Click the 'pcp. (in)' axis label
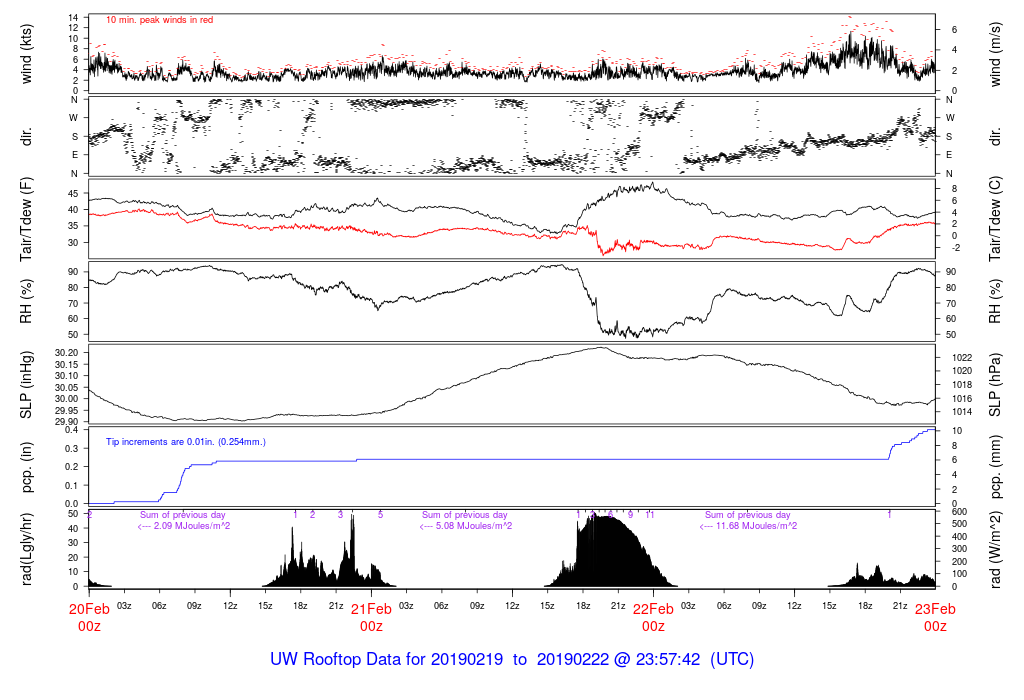 26,467
